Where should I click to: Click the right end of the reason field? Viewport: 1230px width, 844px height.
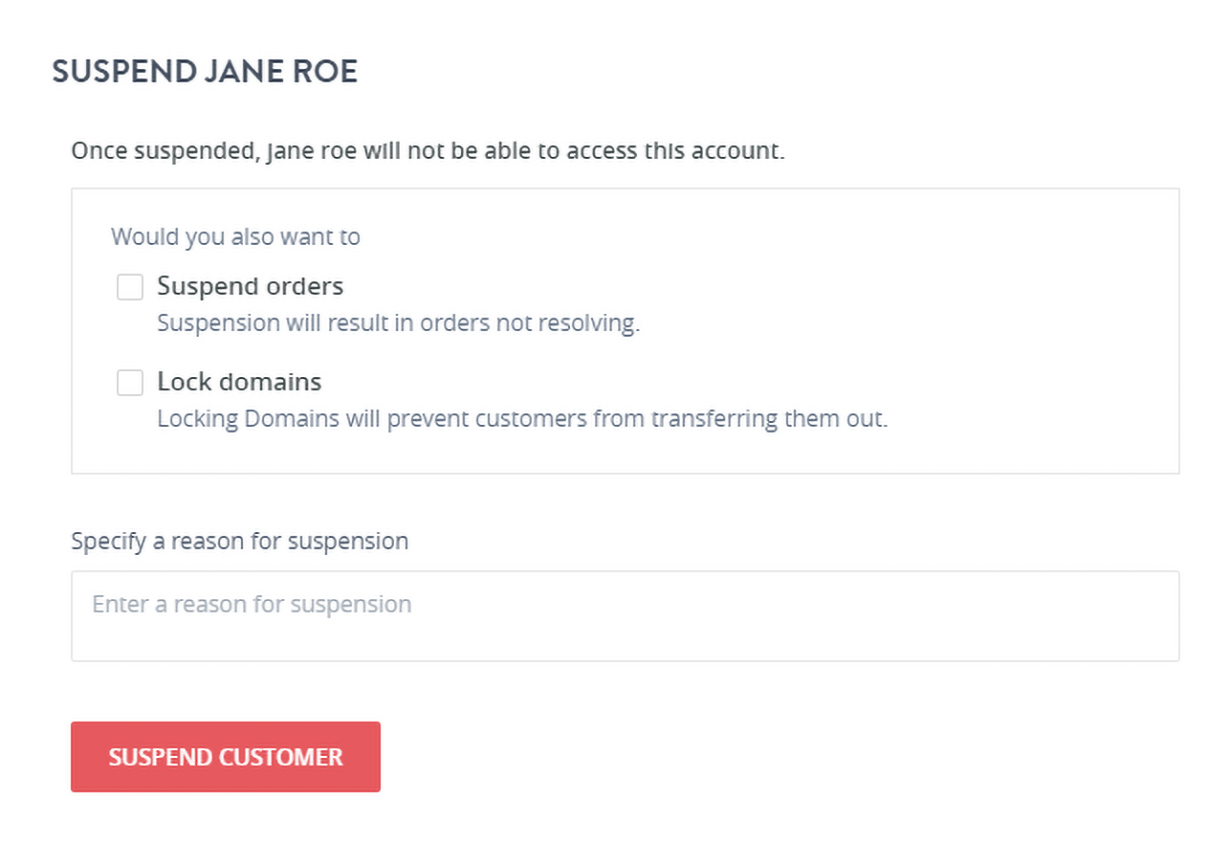[1150, 616]
